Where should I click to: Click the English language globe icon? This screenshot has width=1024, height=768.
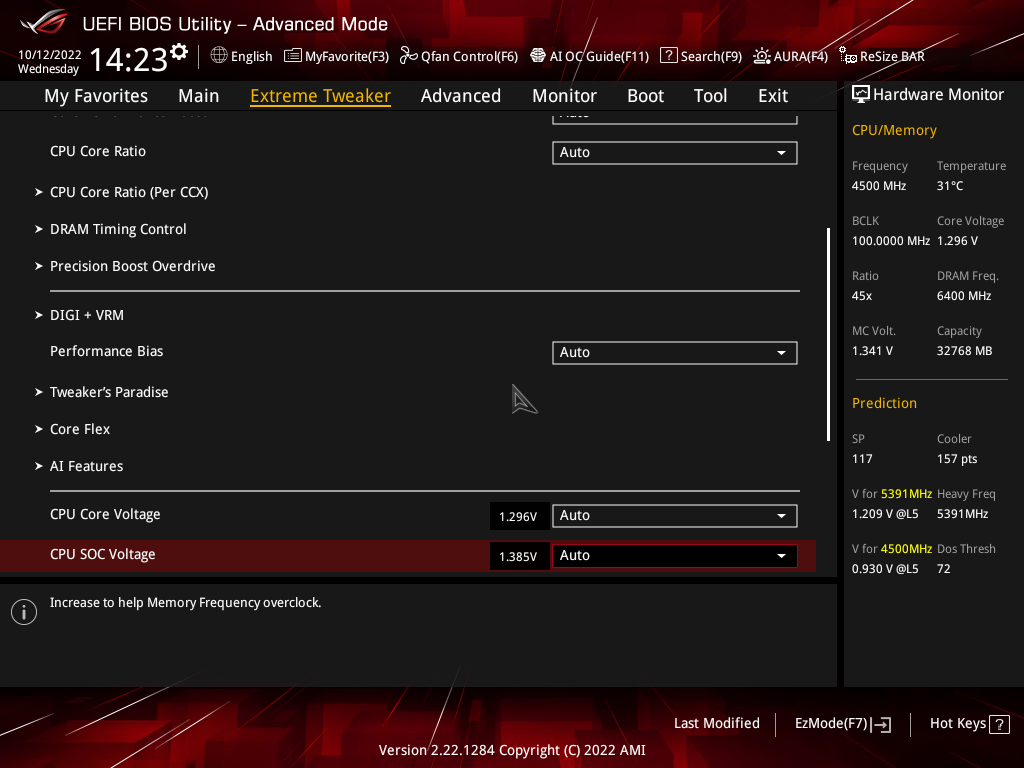point(219,56)
